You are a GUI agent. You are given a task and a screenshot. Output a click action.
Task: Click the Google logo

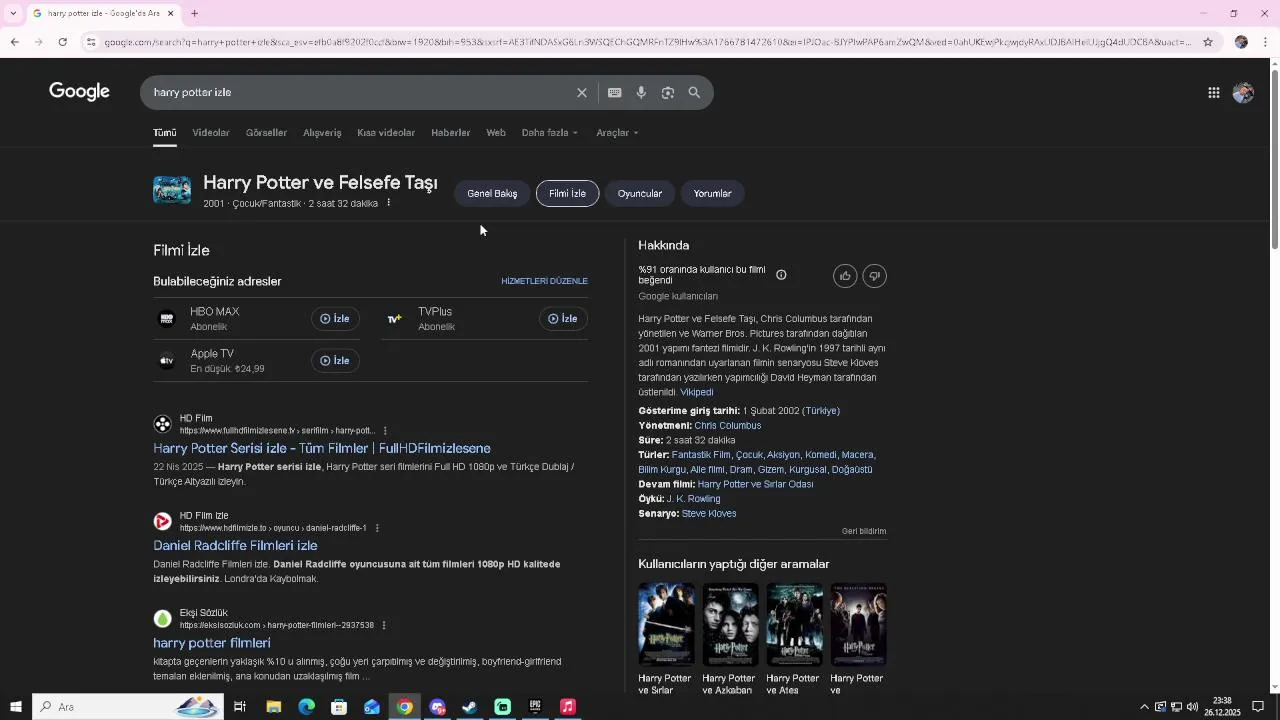point(80,92)
